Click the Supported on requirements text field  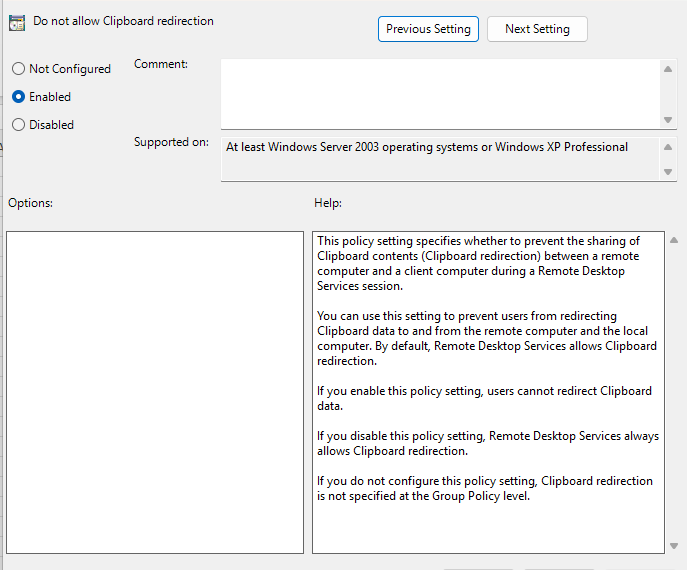(440, 159)
